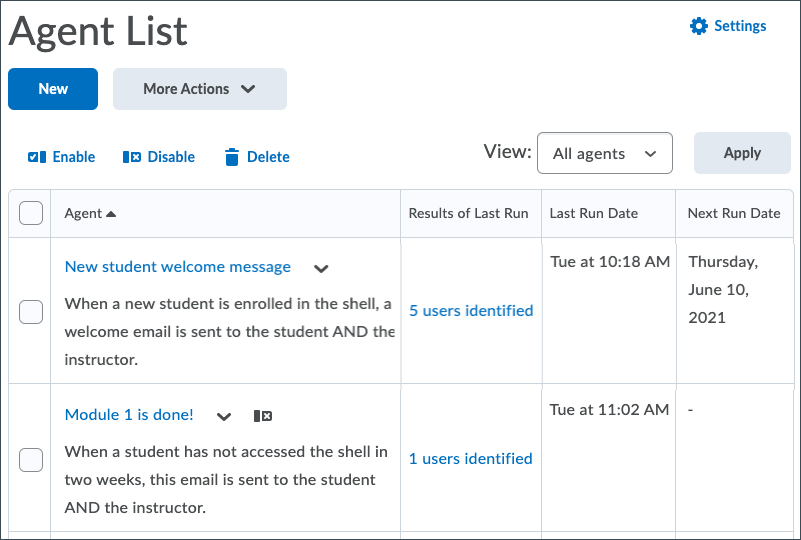Click the sort arrow next to Agent header
This screenshot has height=540, width=801.
[111, 214]
